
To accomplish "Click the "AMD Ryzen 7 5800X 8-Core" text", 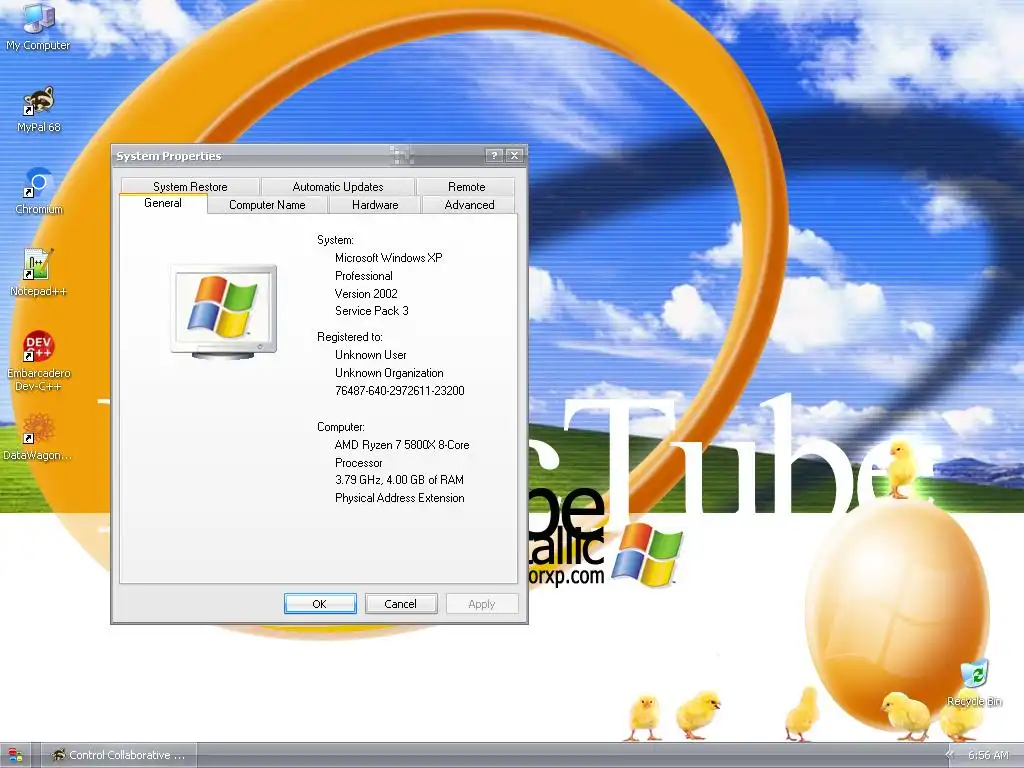I will pyautogui.click(x=402, y=445).
